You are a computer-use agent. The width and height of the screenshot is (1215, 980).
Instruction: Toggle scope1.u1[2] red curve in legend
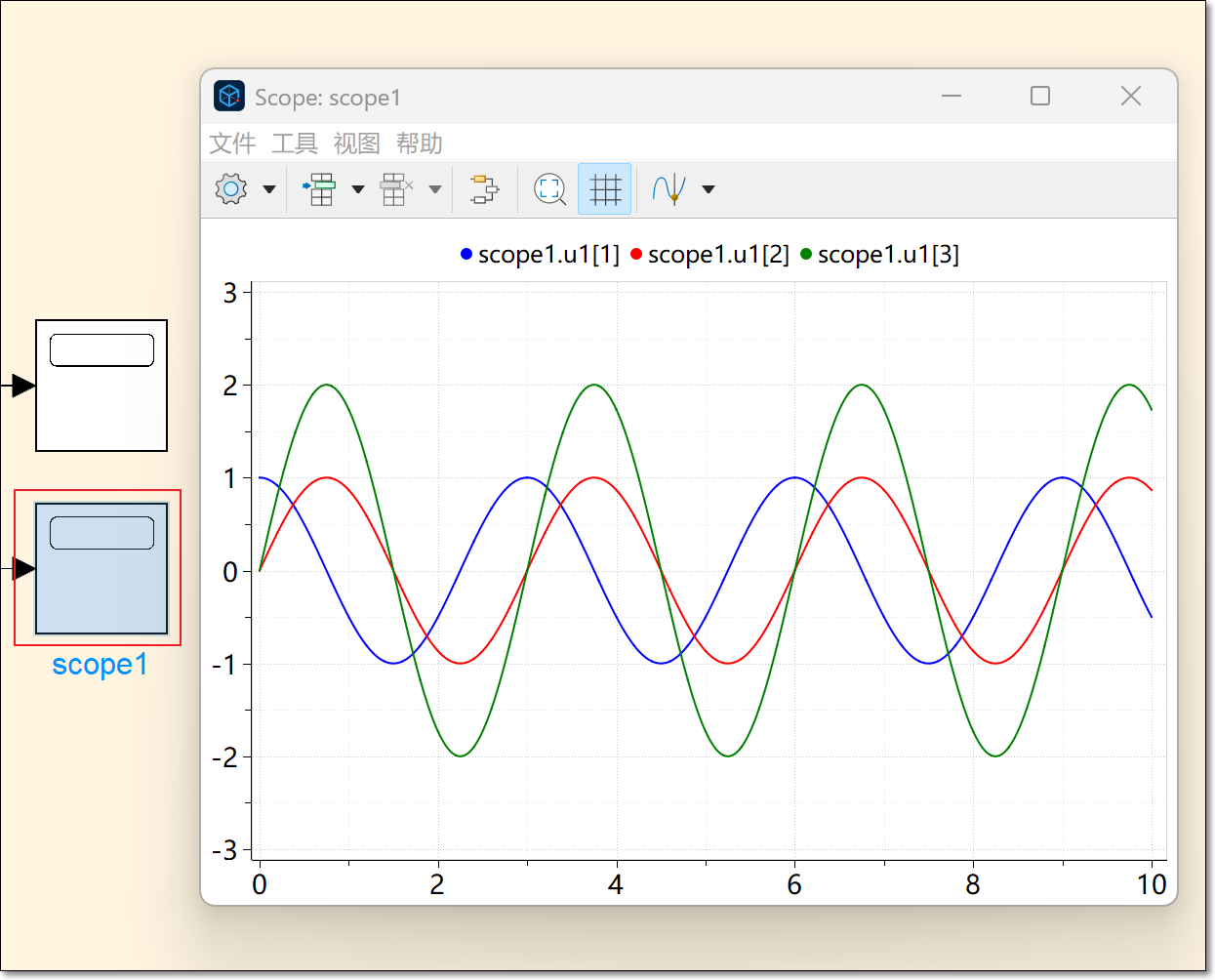click(709, 255)
